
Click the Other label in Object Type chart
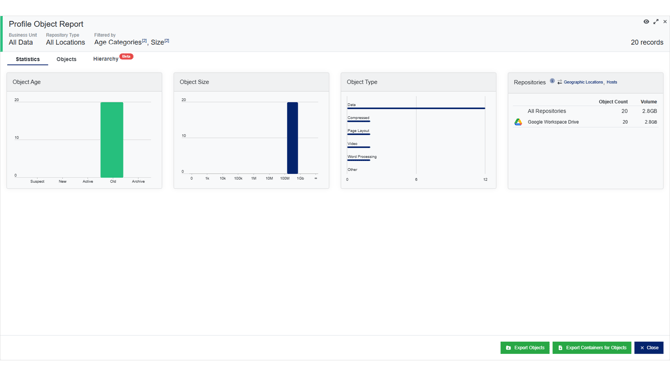(352, 170)
